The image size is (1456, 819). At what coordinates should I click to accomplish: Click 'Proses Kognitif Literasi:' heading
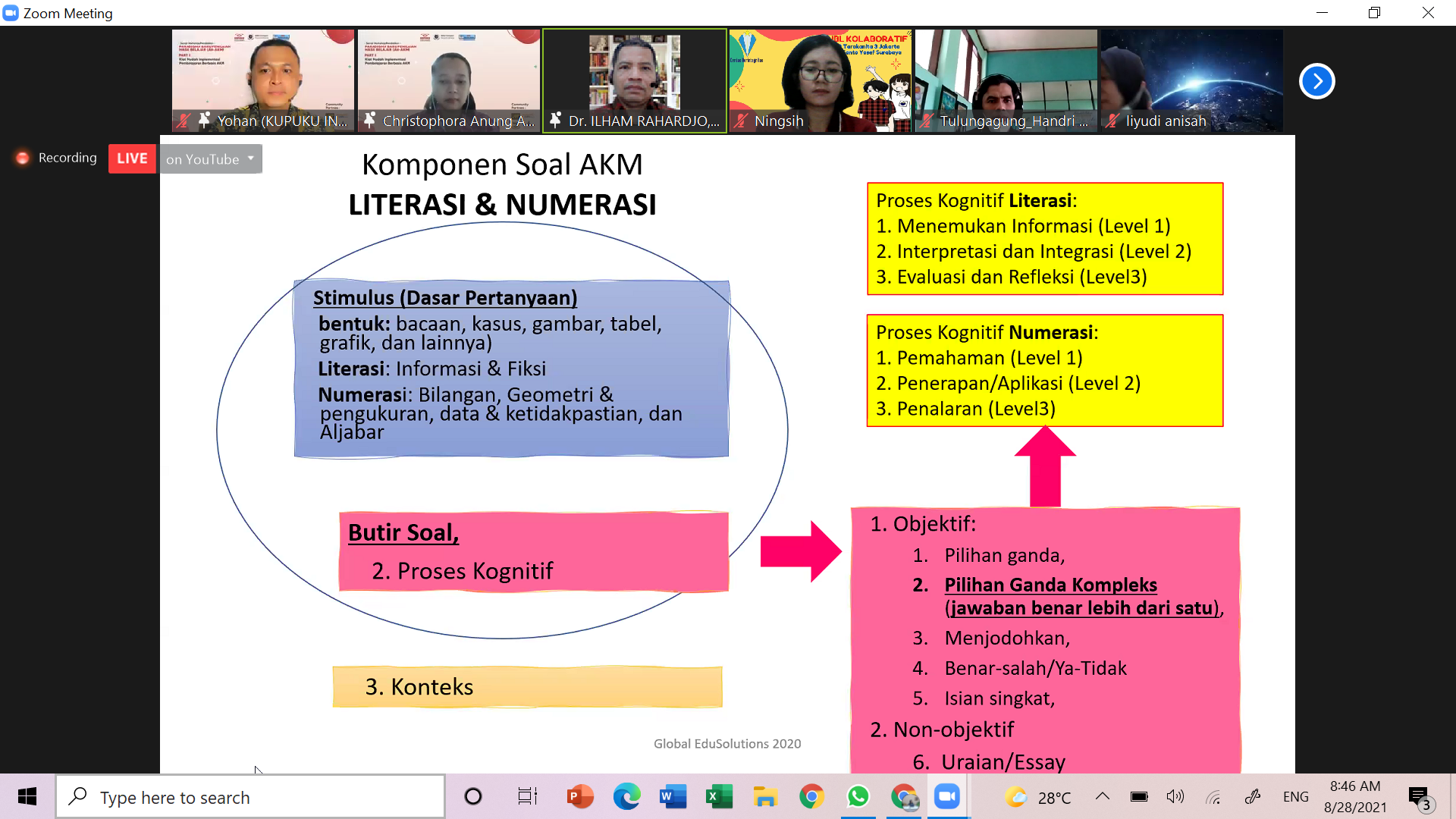tap(977, 200)
